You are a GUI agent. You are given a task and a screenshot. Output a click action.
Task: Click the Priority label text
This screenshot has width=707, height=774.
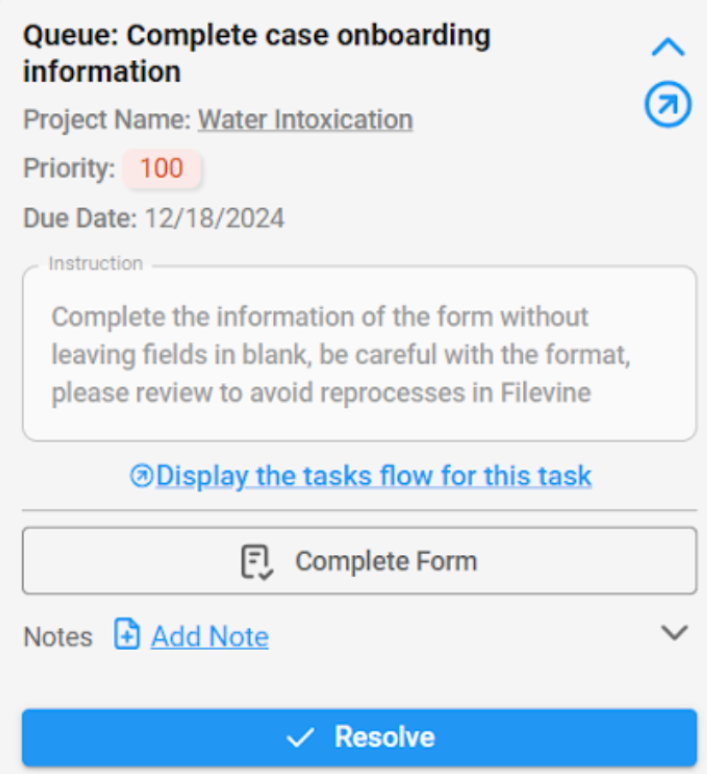coord(69,168)
